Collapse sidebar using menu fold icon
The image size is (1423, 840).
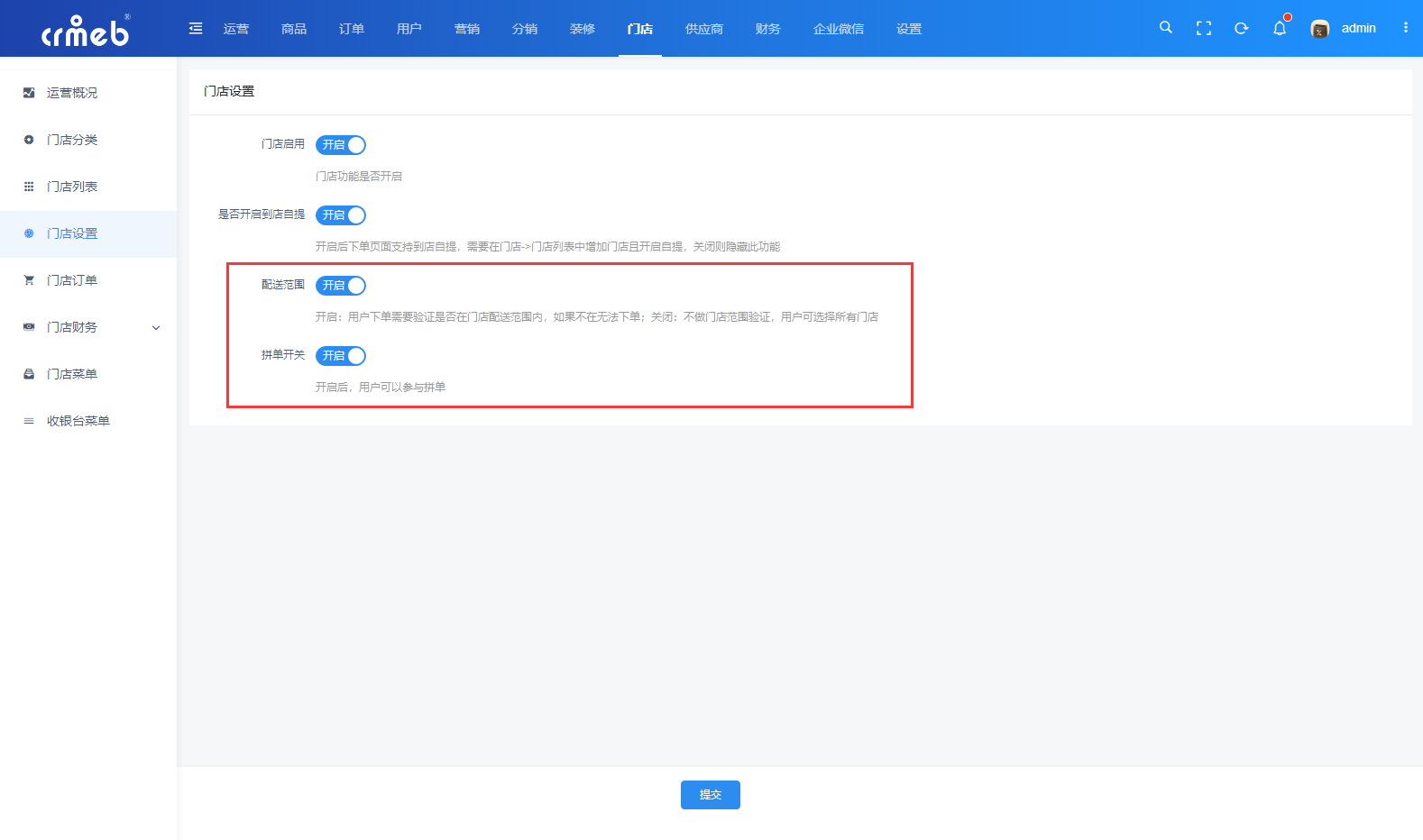196,29
